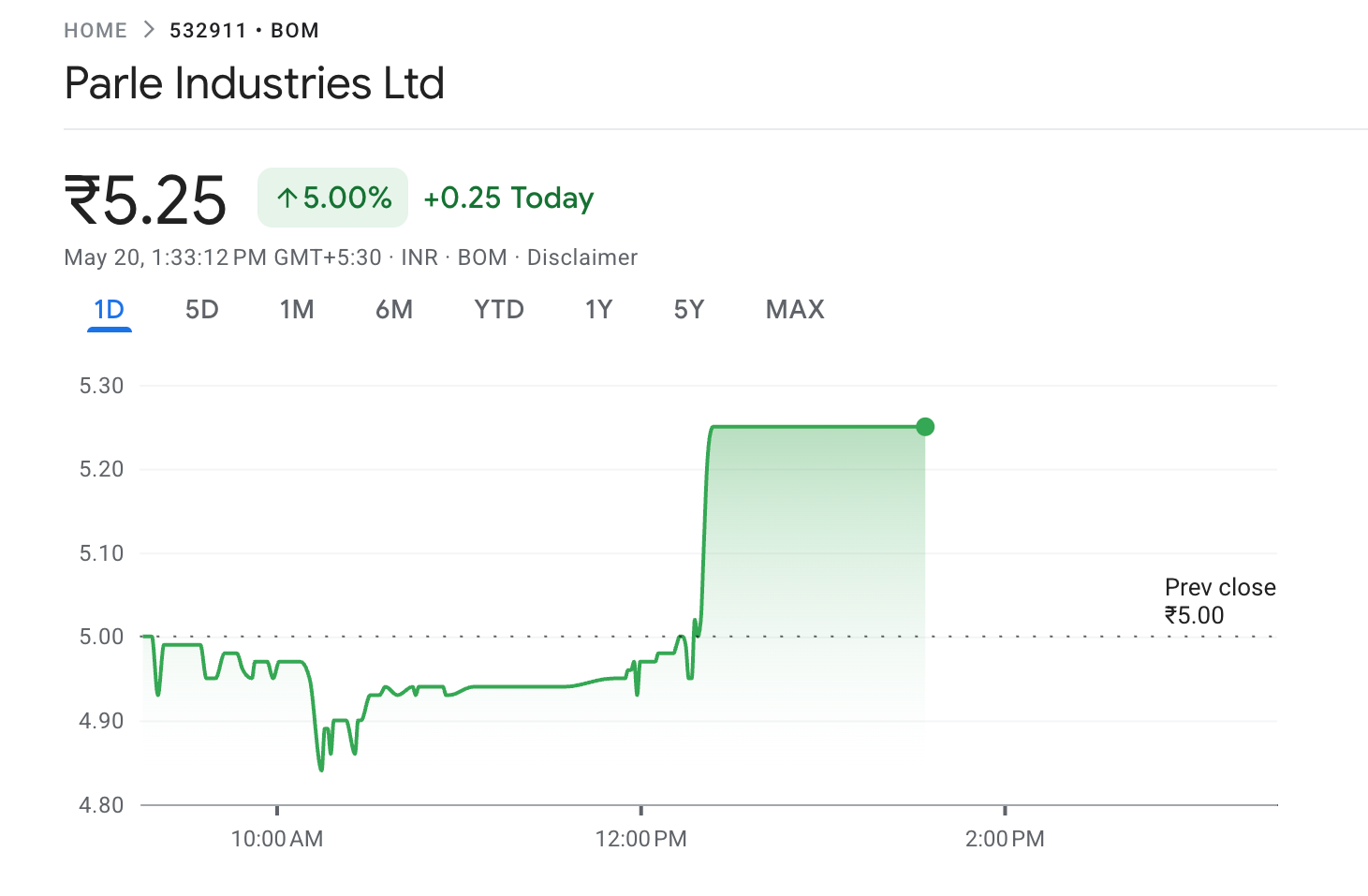Screen dimensions: 1368x896
Task: Click the +0.25 Today text
Action: 508,198
